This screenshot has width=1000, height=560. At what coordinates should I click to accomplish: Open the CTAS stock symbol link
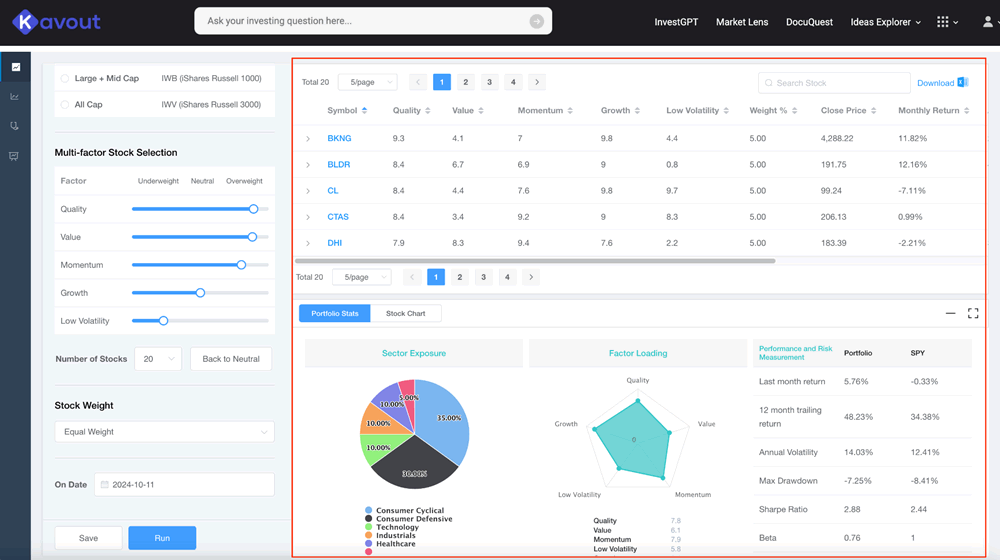coord(338,217)
